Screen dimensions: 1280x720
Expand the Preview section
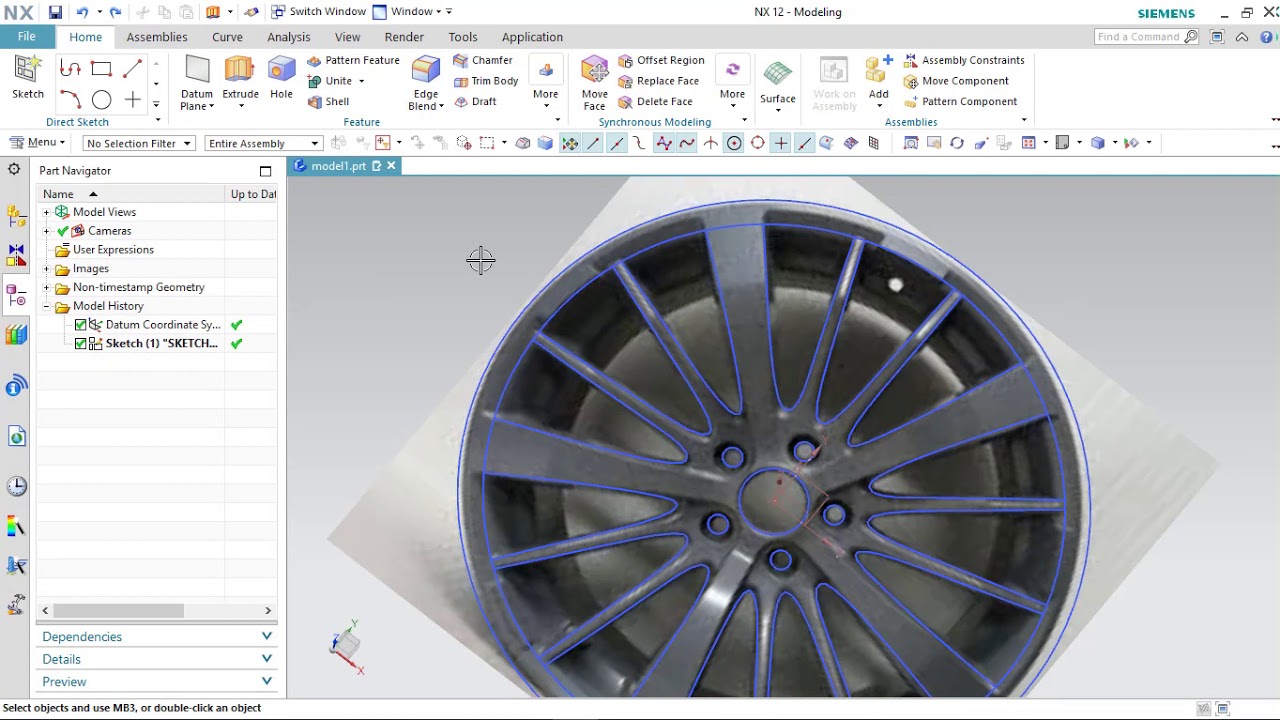pos(156,681)
